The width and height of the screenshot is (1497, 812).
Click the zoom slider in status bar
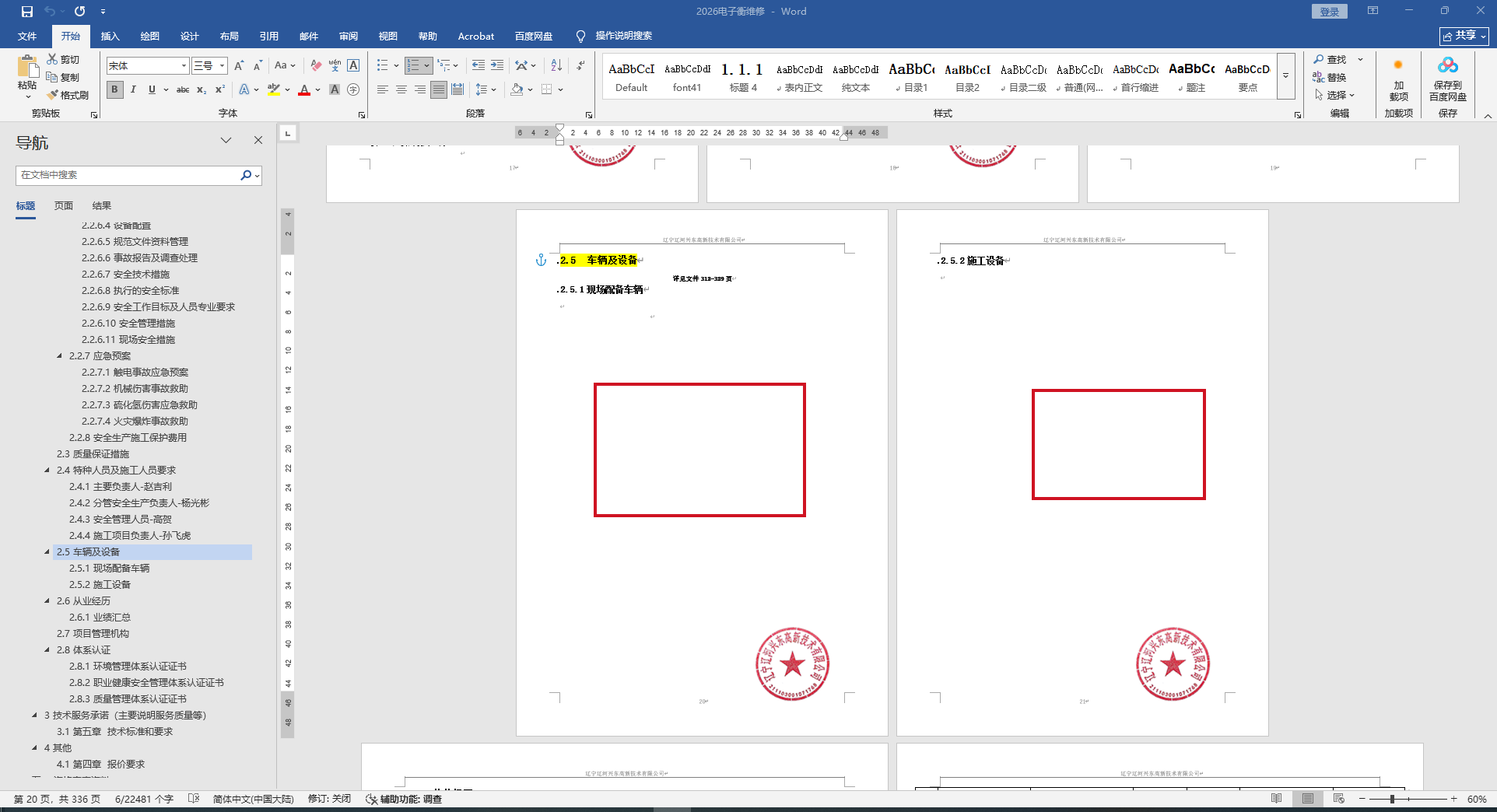coord(1408,799)
